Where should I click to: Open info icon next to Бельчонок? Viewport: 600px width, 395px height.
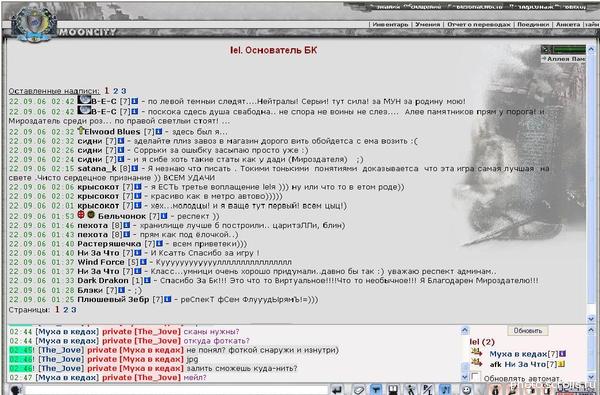pos(164,216)
